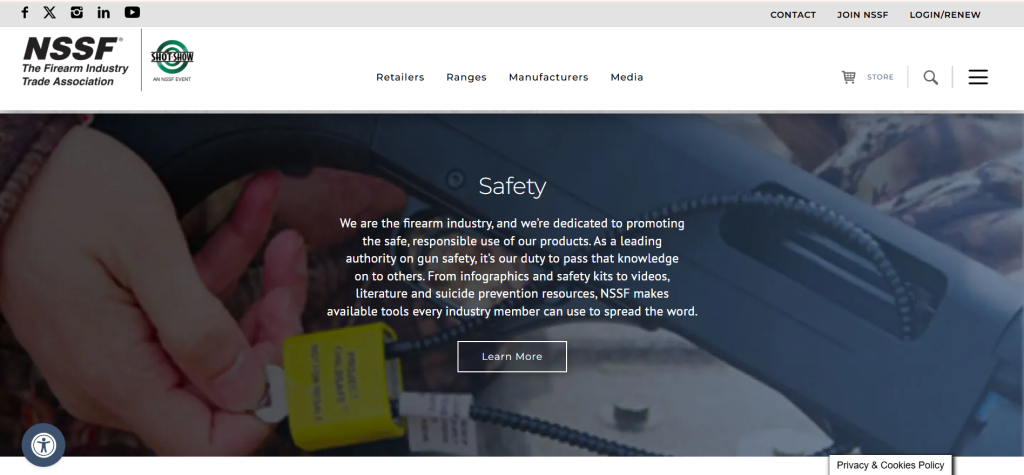Open the X (Twitter) social icon
Screen dimensions: 1024x475
coord(50,12)
